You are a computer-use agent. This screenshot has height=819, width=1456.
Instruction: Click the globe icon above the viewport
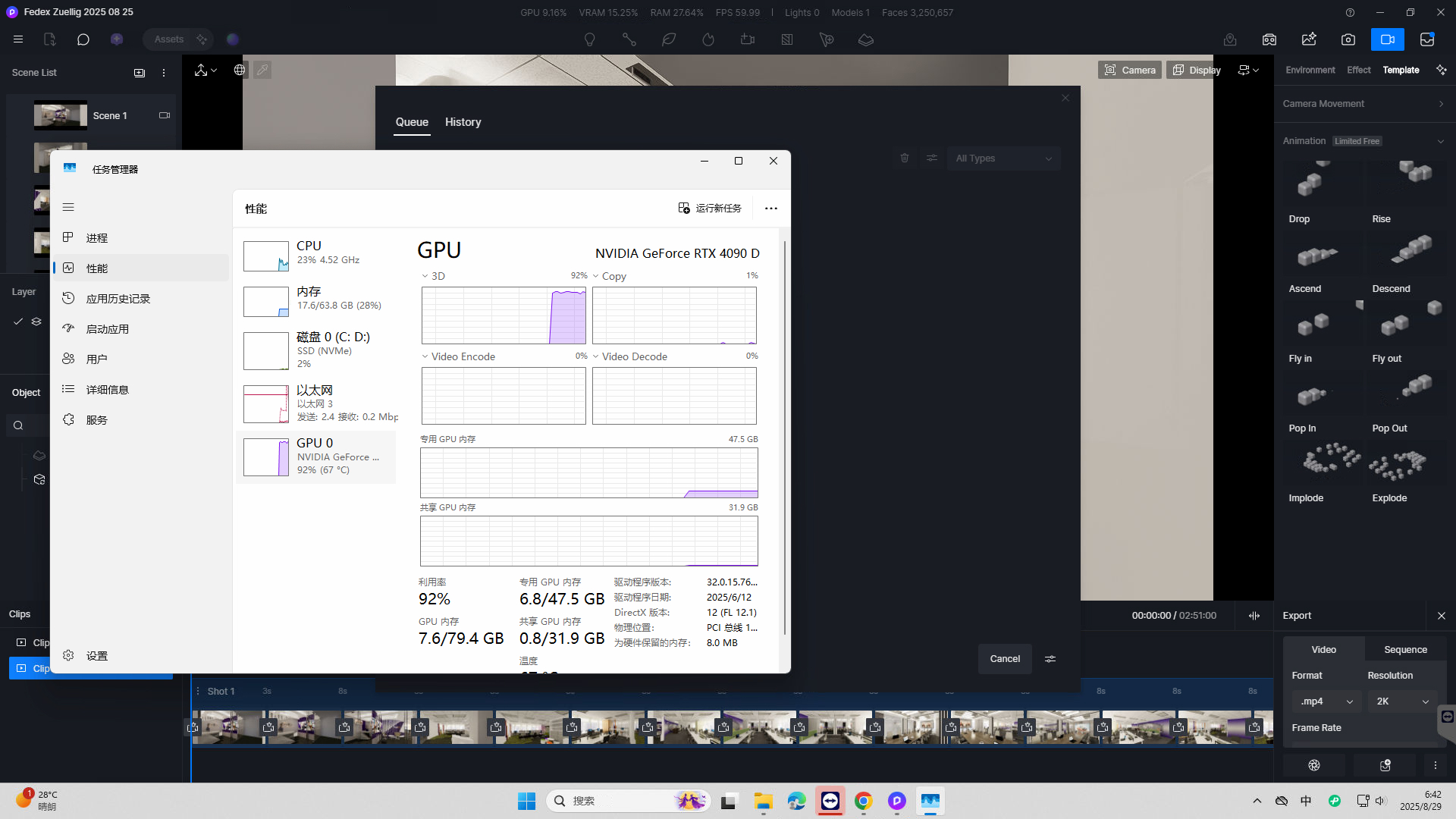point(240,70)
